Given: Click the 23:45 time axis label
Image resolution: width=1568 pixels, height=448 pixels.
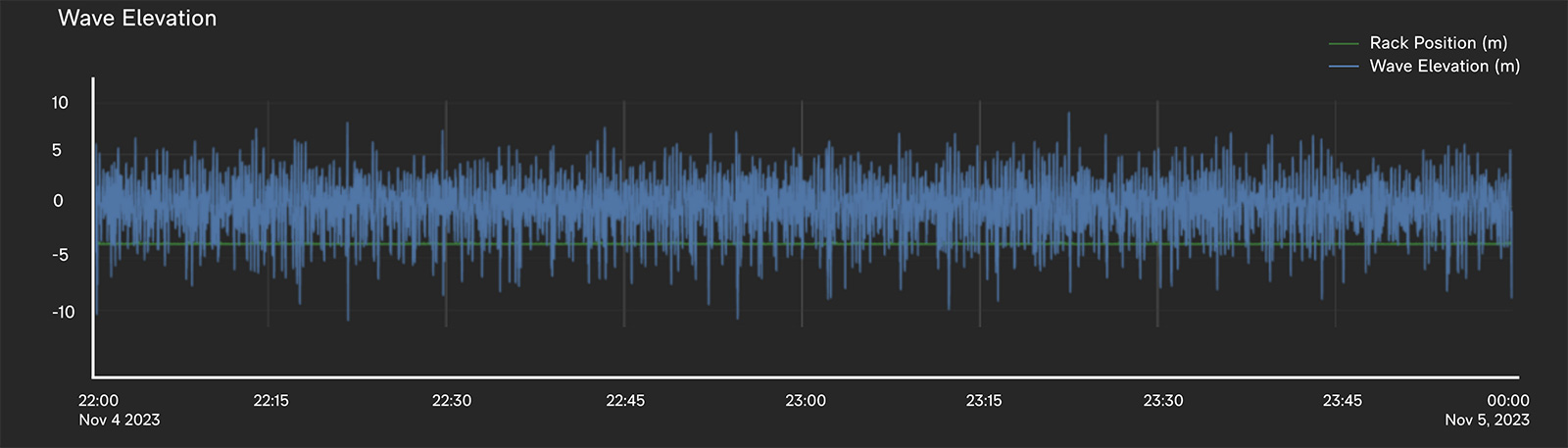Looking at the screenshot, I should point(1343,401).
